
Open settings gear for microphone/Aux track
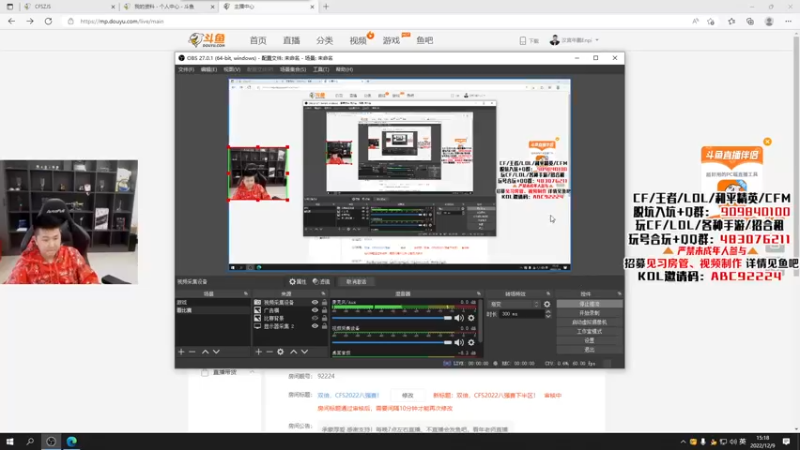[x=471, y=318]
